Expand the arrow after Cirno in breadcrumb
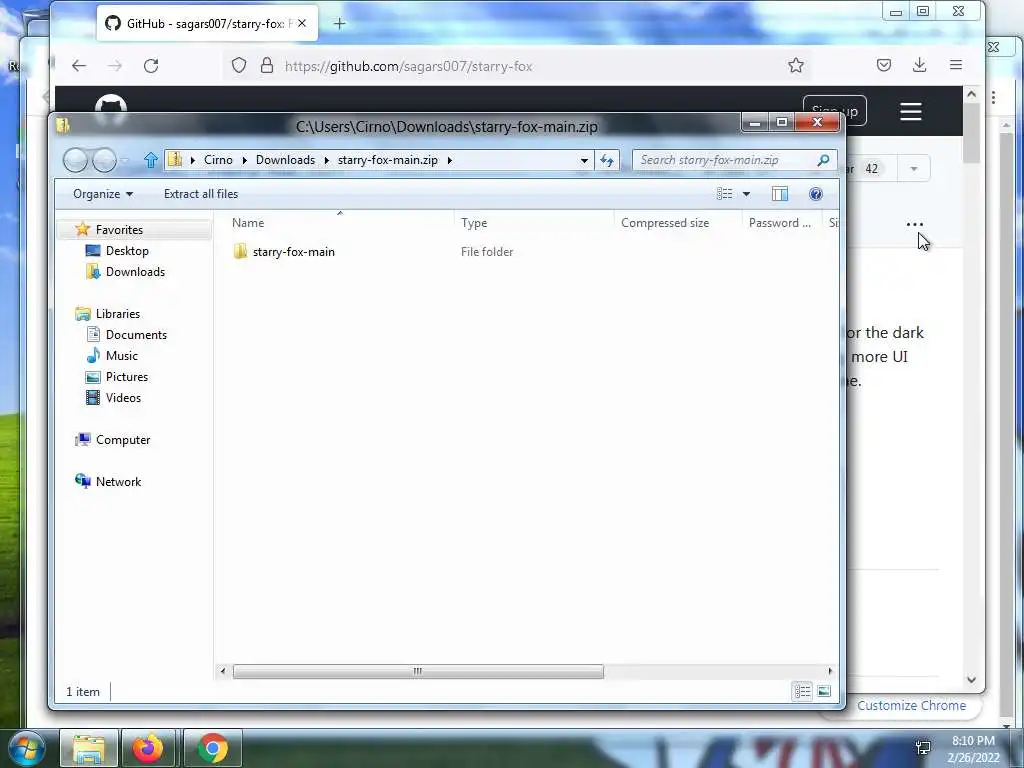 244,160
